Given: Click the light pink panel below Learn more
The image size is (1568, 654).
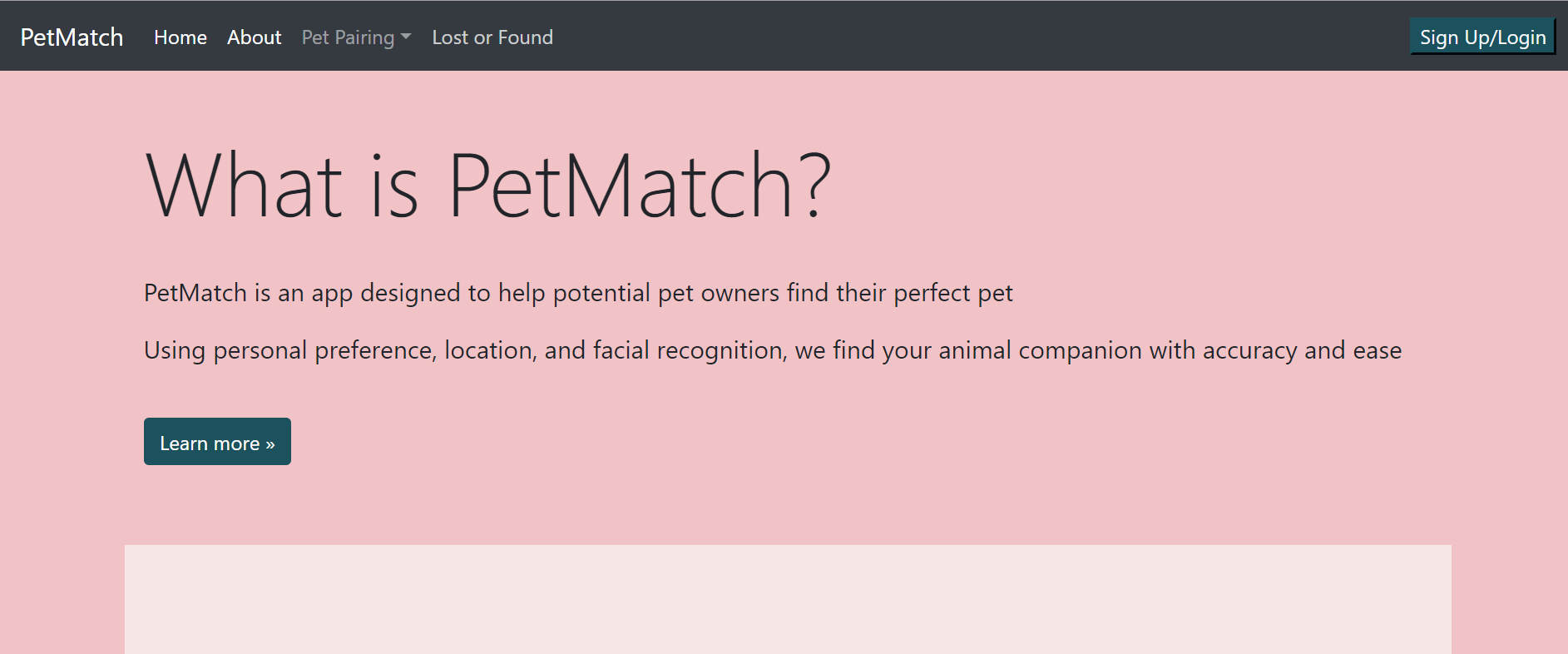Looking at the screenshot, I should pyautogui.click(x=788, y=599).
